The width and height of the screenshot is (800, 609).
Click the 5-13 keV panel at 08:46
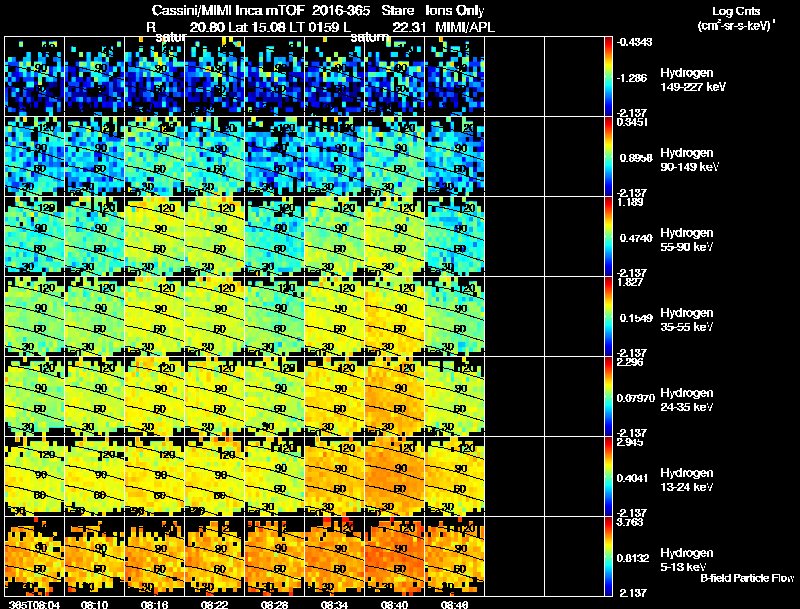[454, 557]
